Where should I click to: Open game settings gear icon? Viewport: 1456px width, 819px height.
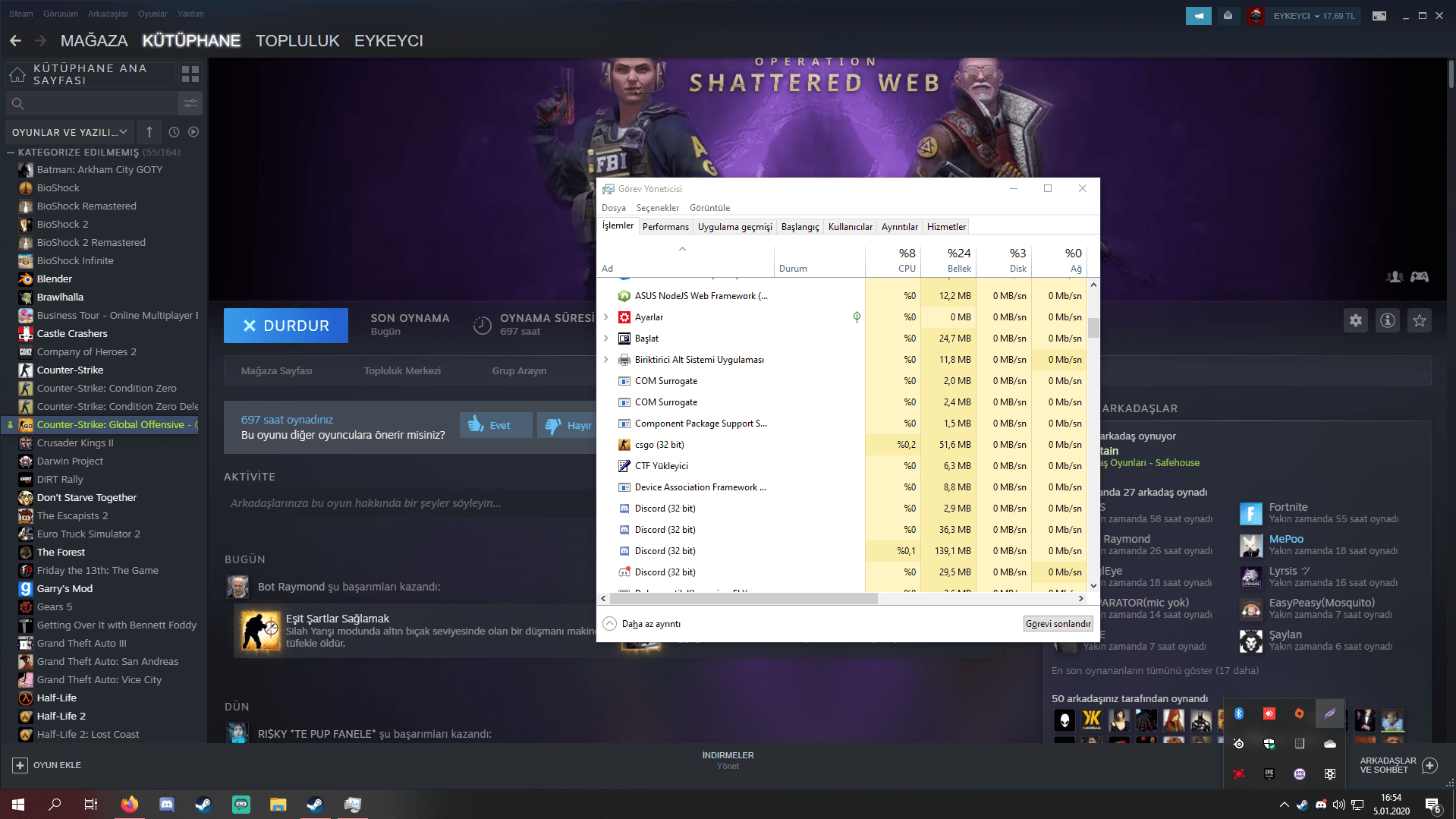click(1356, 320)
